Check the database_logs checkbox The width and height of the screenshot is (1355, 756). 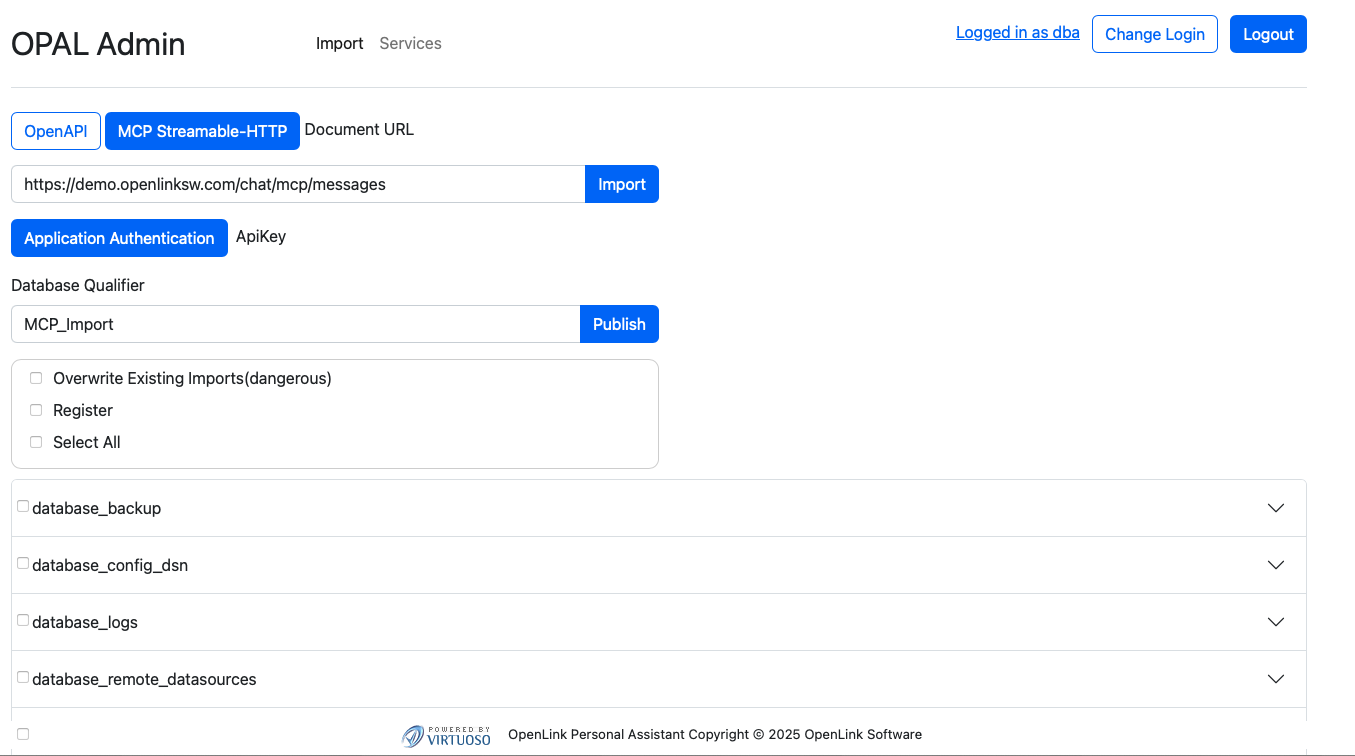tap(23, 620)
